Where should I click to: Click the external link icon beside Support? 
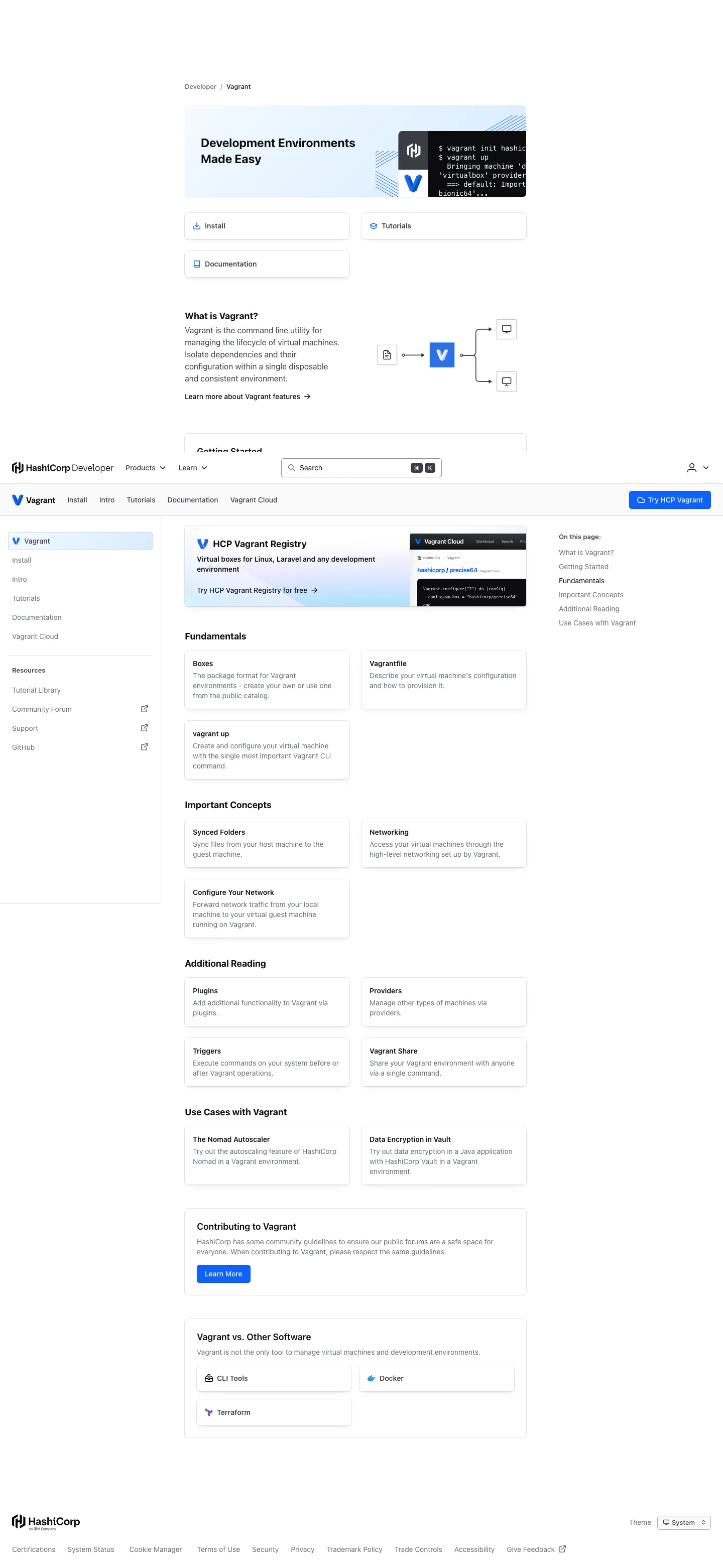(145, 727)
